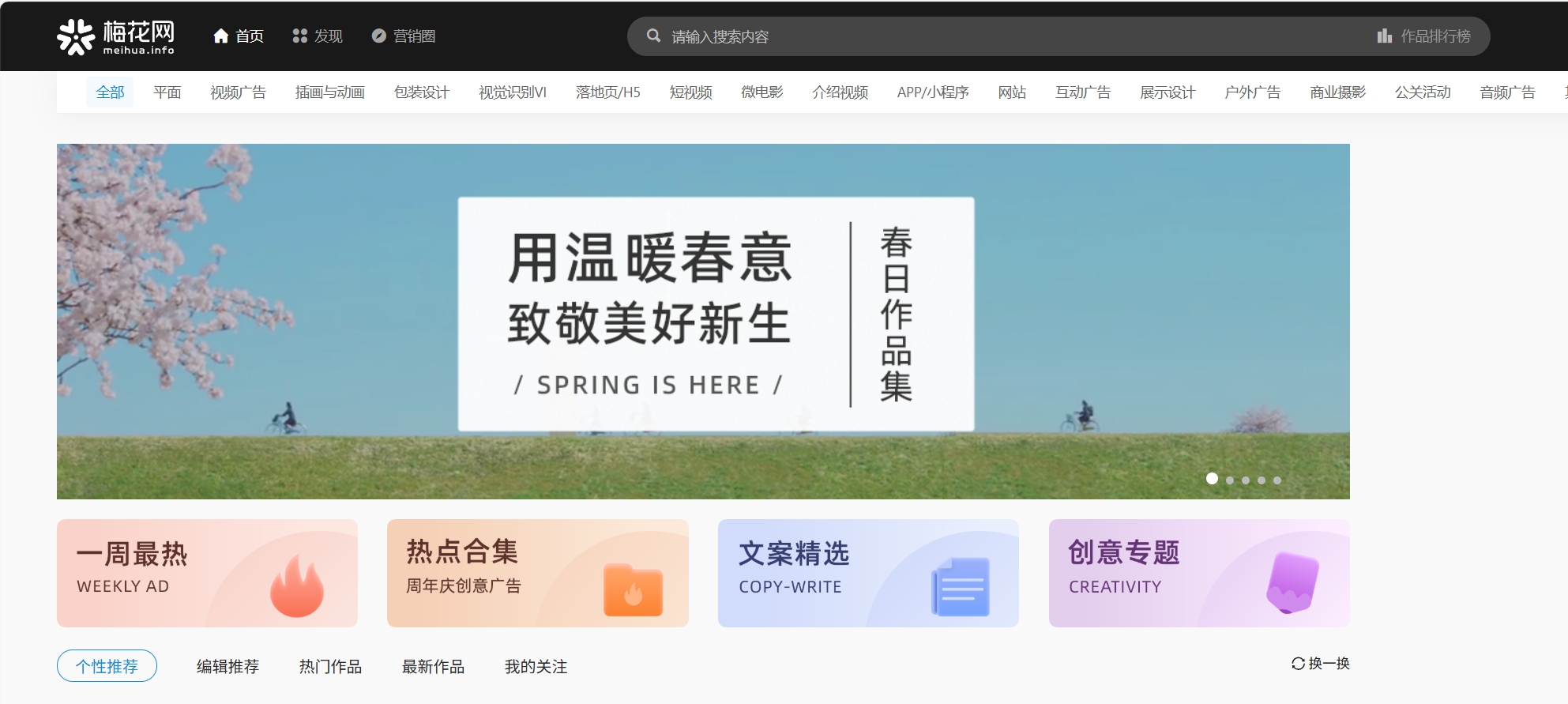Select the 商业摄影 category
Viewport: 1568px width, 704px height.
click(x=1338, y=92)
